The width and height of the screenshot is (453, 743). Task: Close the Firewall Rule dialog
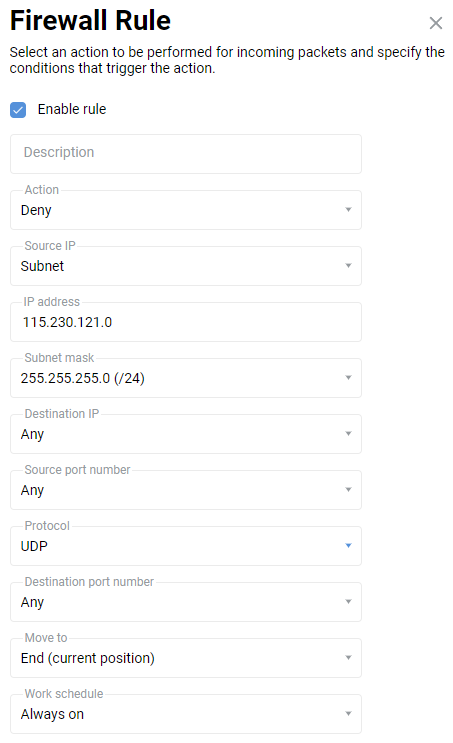click(x=435, y=23)
